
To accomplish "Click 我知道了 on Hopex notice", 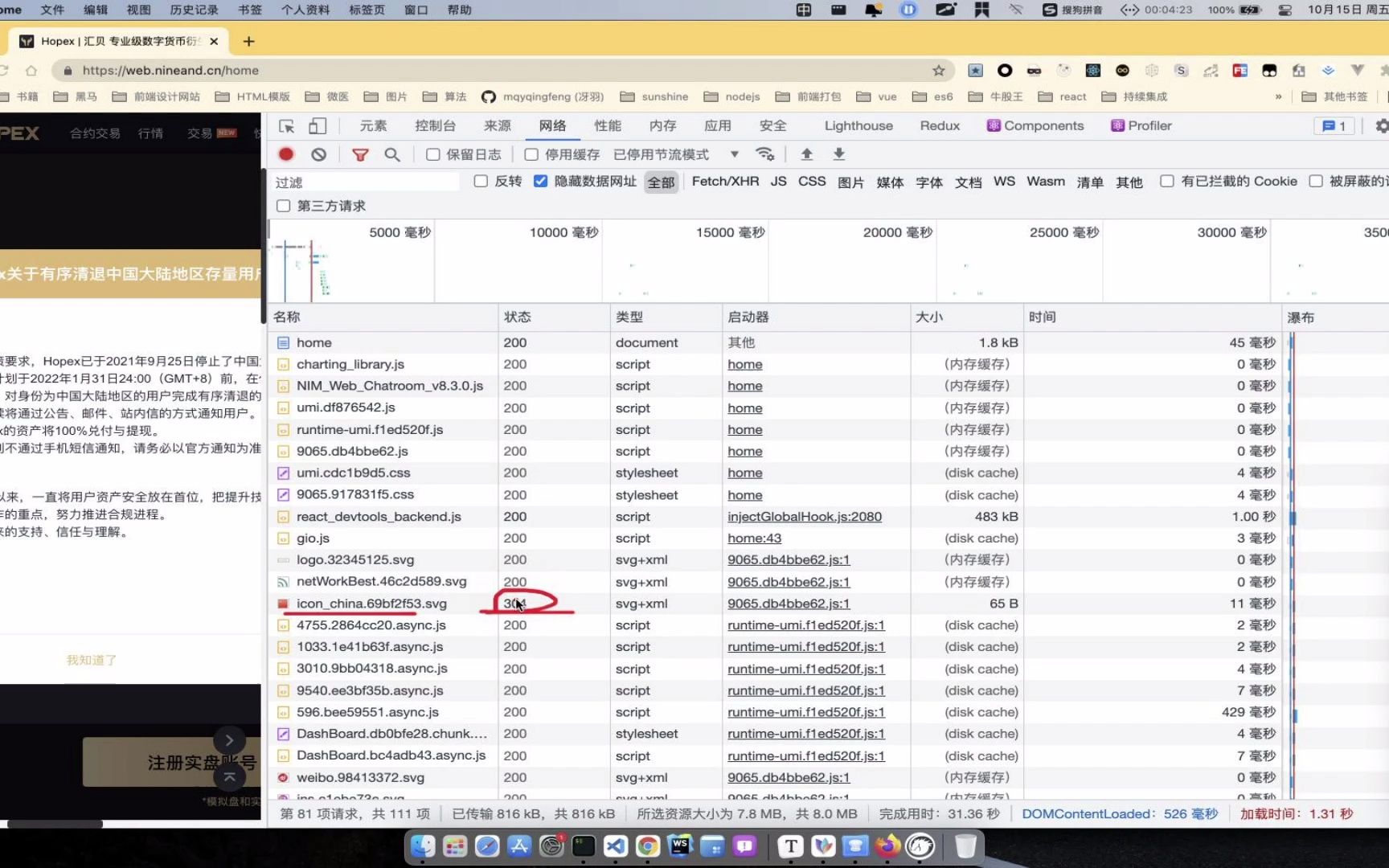I will [92, 661].
